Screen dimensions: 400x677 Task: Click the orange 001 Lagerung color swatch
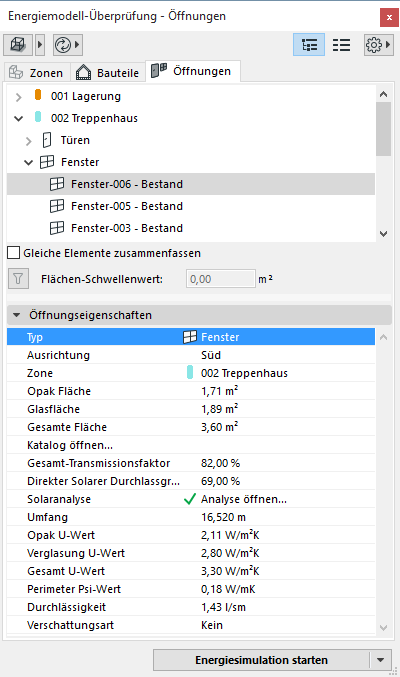click(38, 95)
